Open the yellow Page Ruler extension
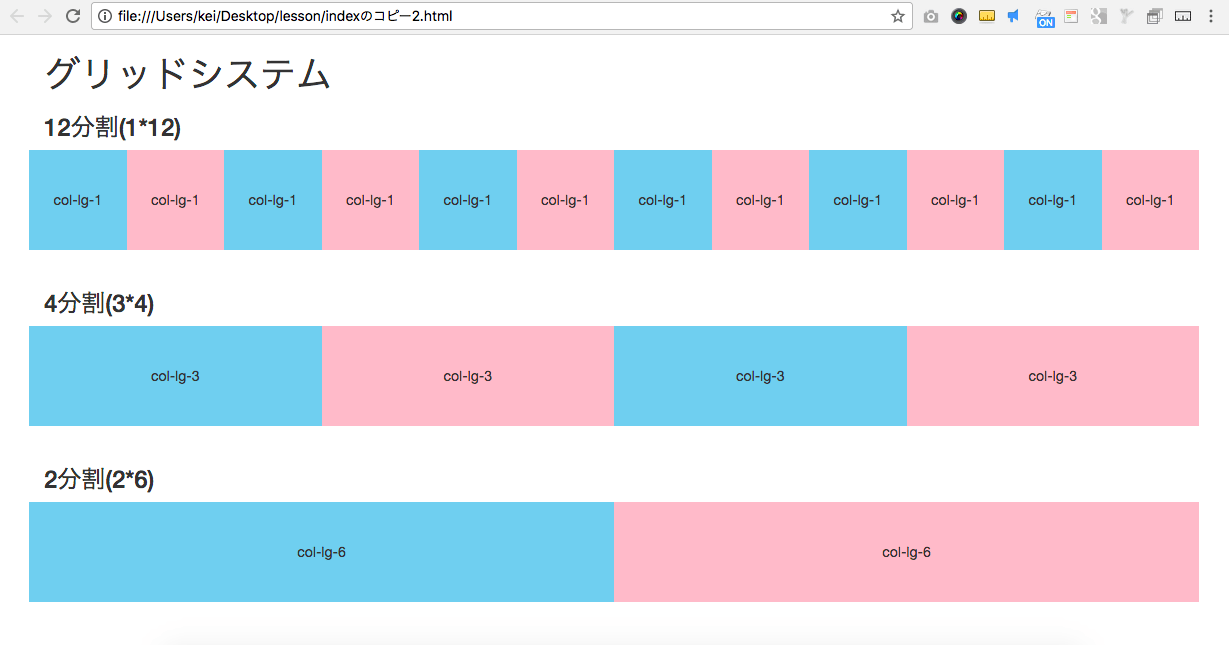 (x=986, y=16)
